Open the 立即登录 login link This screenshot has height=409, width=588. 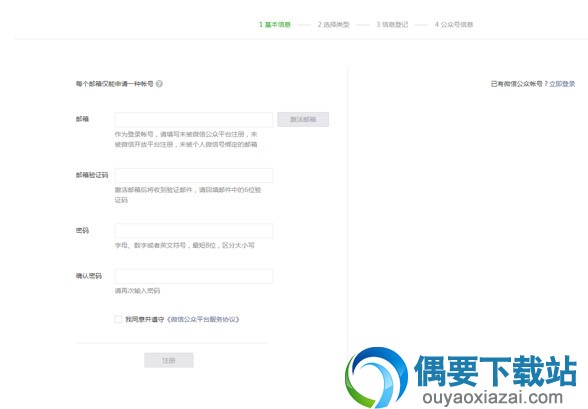coord(562,84)
